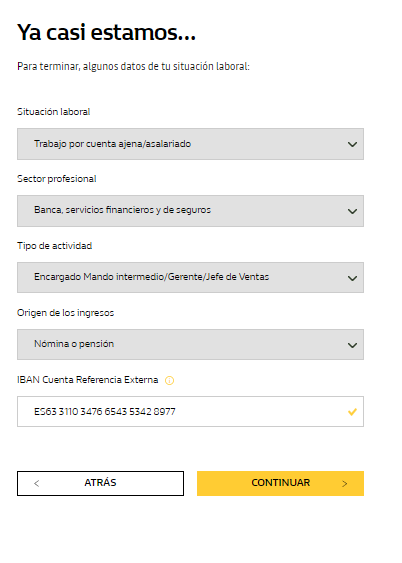Expand the 'Encargado Mando intermedio/Gerente' activity dropdown

(190, 277)
